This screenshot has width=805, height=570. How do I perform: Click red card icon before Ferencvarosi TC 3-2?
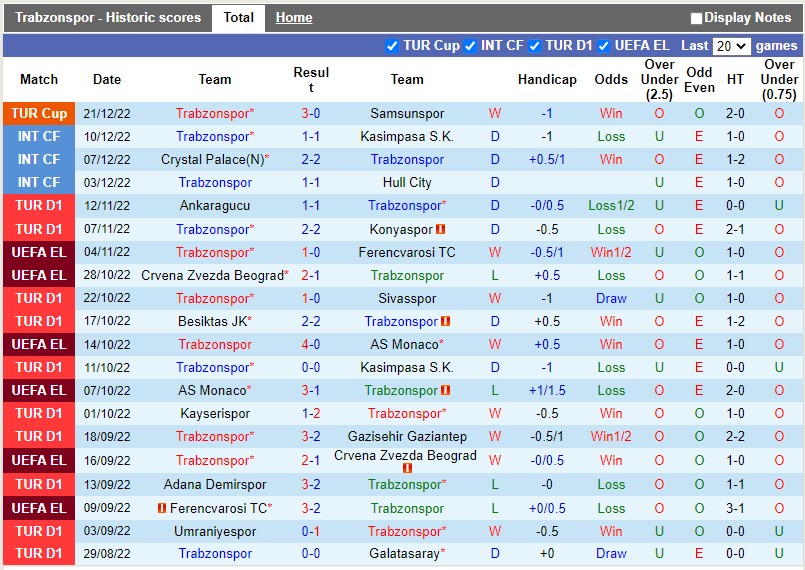coord(161,508)
